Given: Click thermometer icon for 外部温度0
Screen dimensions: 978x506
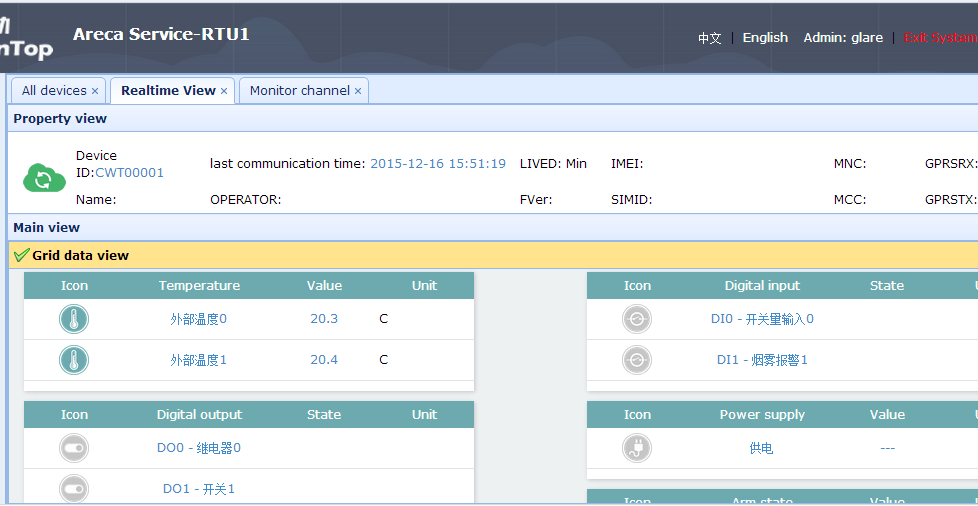Looking at the screenshot, I should click(74, 319).
